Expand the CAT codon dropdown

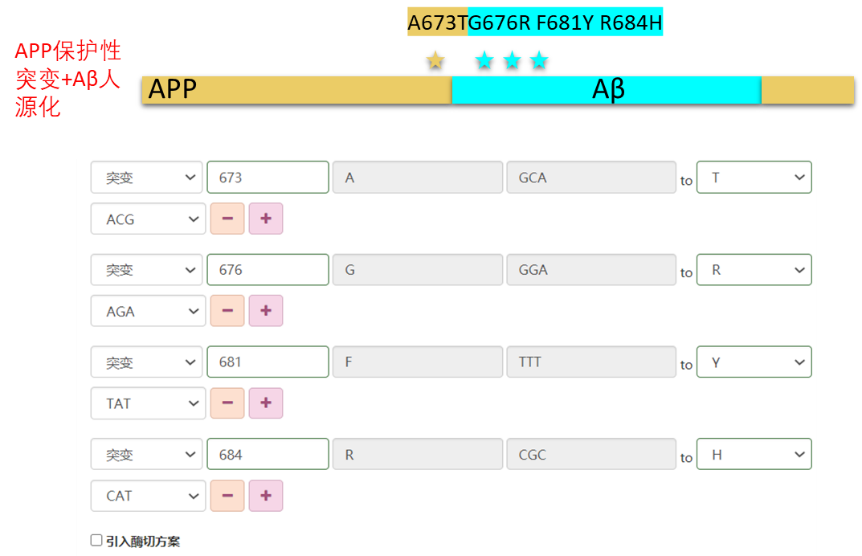pyautogui.click(x=147, y=495)
